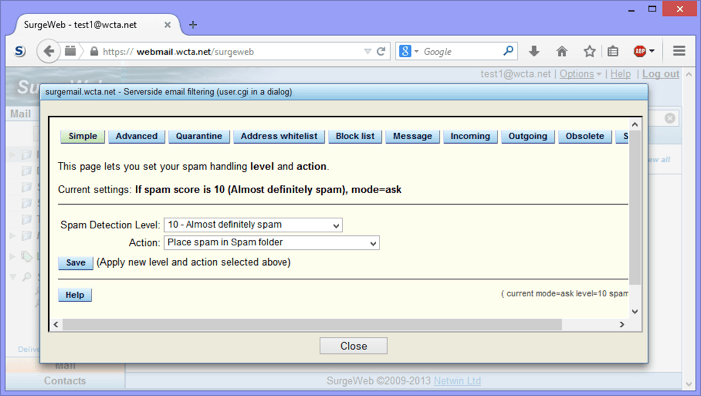Open the Message tab
The width and height of the screenshot is (701, 396).
point(413,136)
